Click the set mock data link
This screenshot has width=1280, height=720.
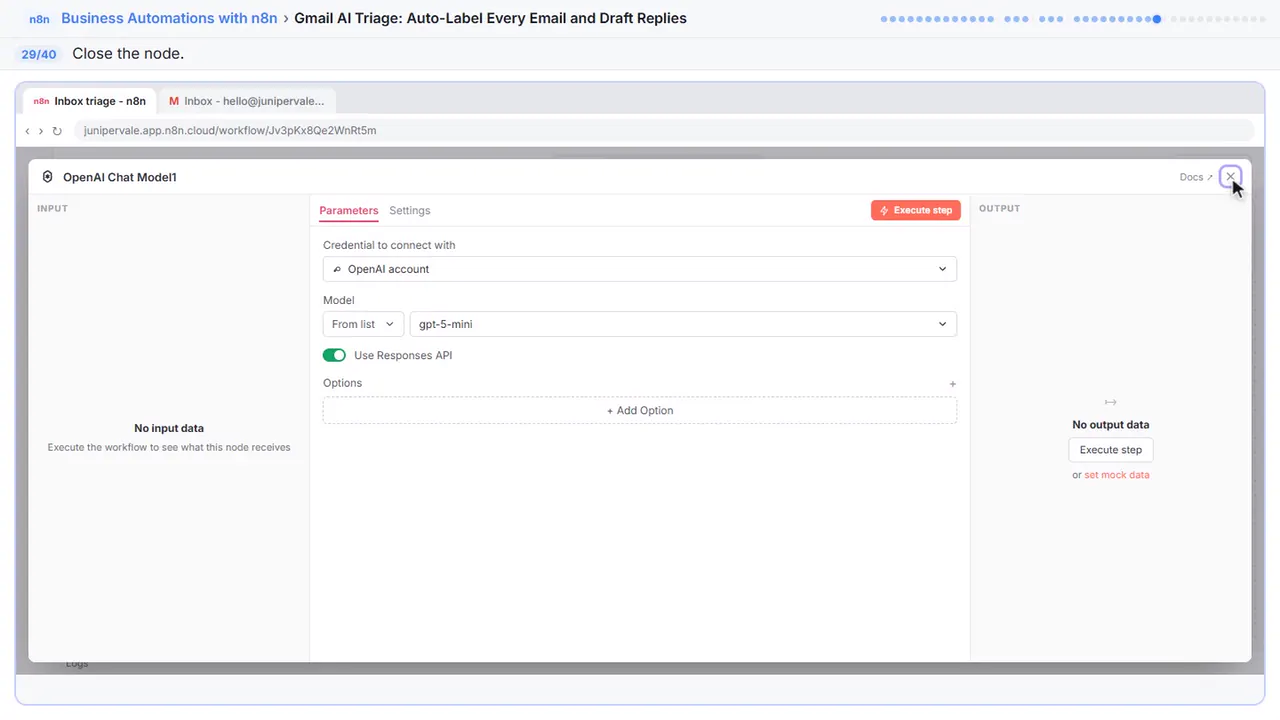pyautogui.click(x=1117, y=475)
